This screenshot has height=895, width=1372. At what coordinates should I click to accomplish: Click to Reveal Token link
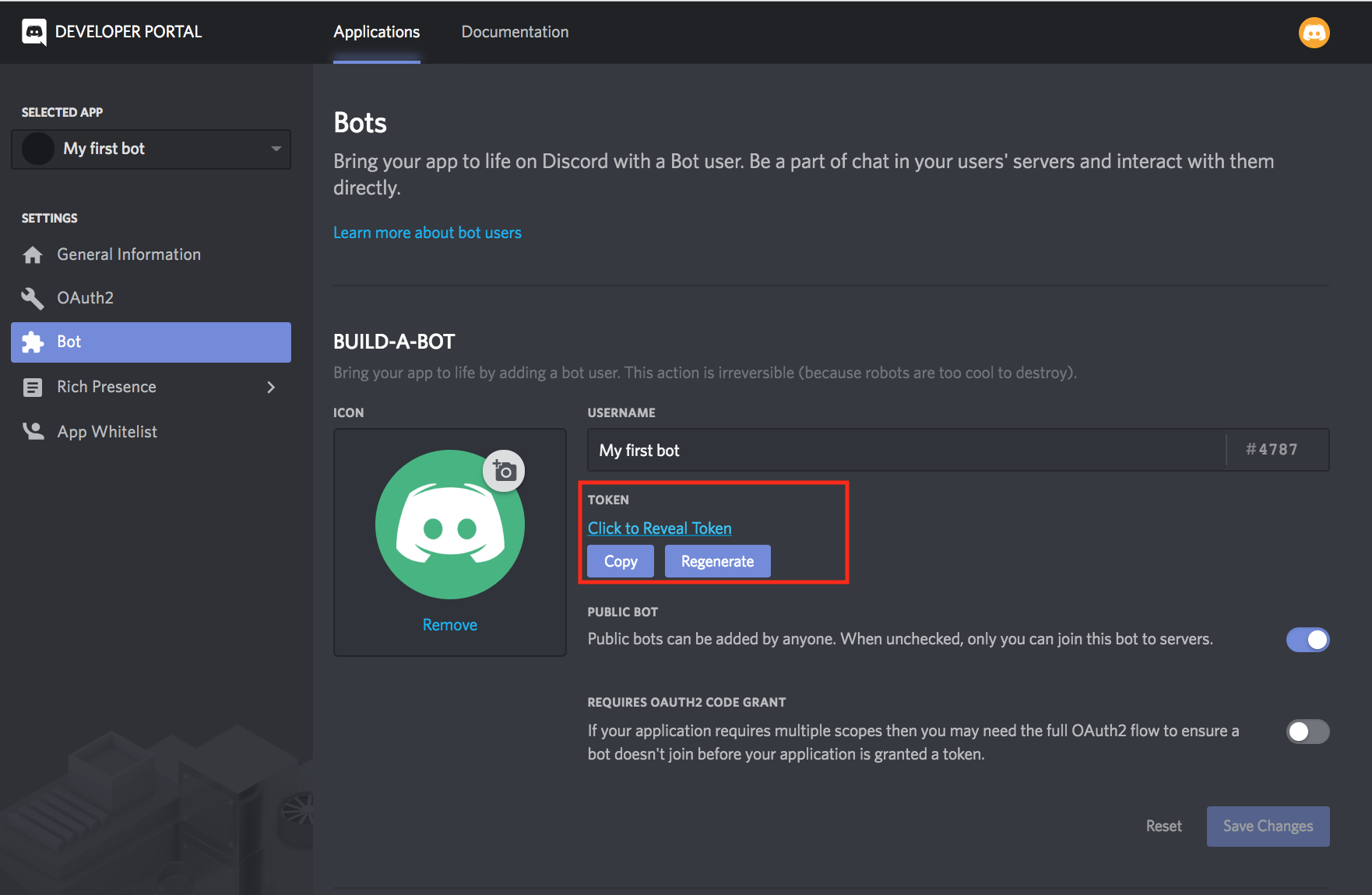(x=660, y=528)
